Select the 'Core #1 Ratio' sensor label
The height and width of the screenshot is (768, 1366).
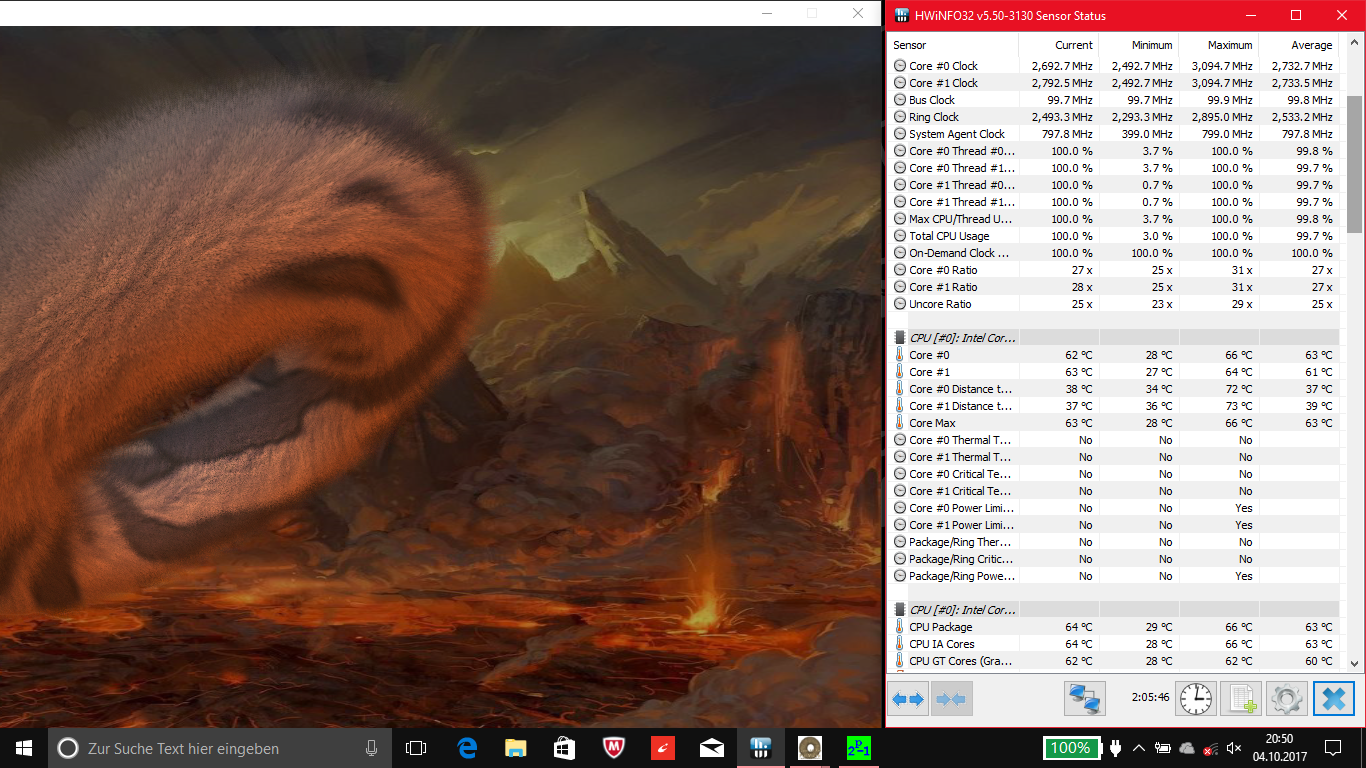pyautogui.click(x=943, y=287)
